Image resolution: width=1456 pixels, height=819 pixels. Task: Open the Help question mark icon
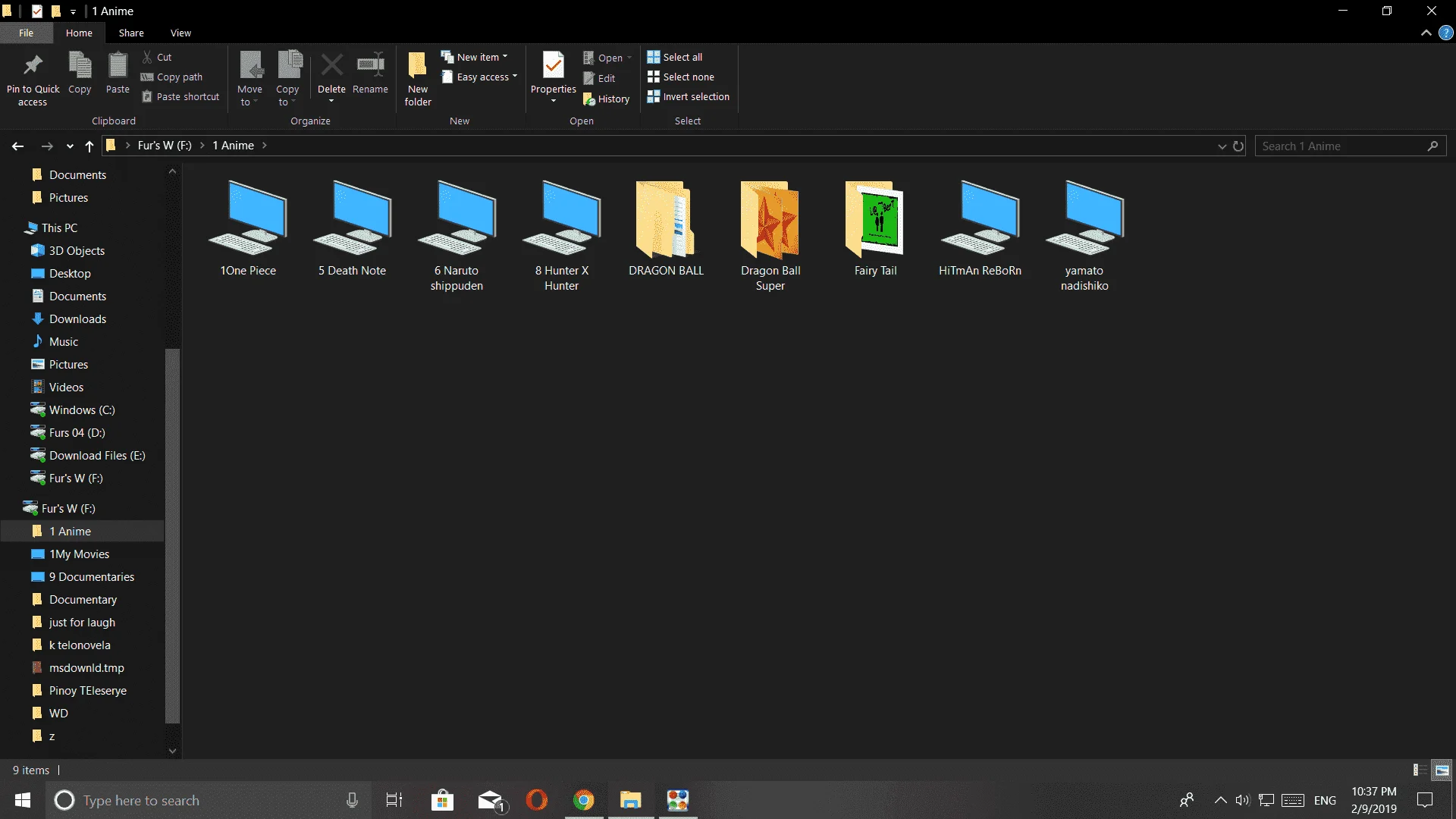coord(1445,33)
